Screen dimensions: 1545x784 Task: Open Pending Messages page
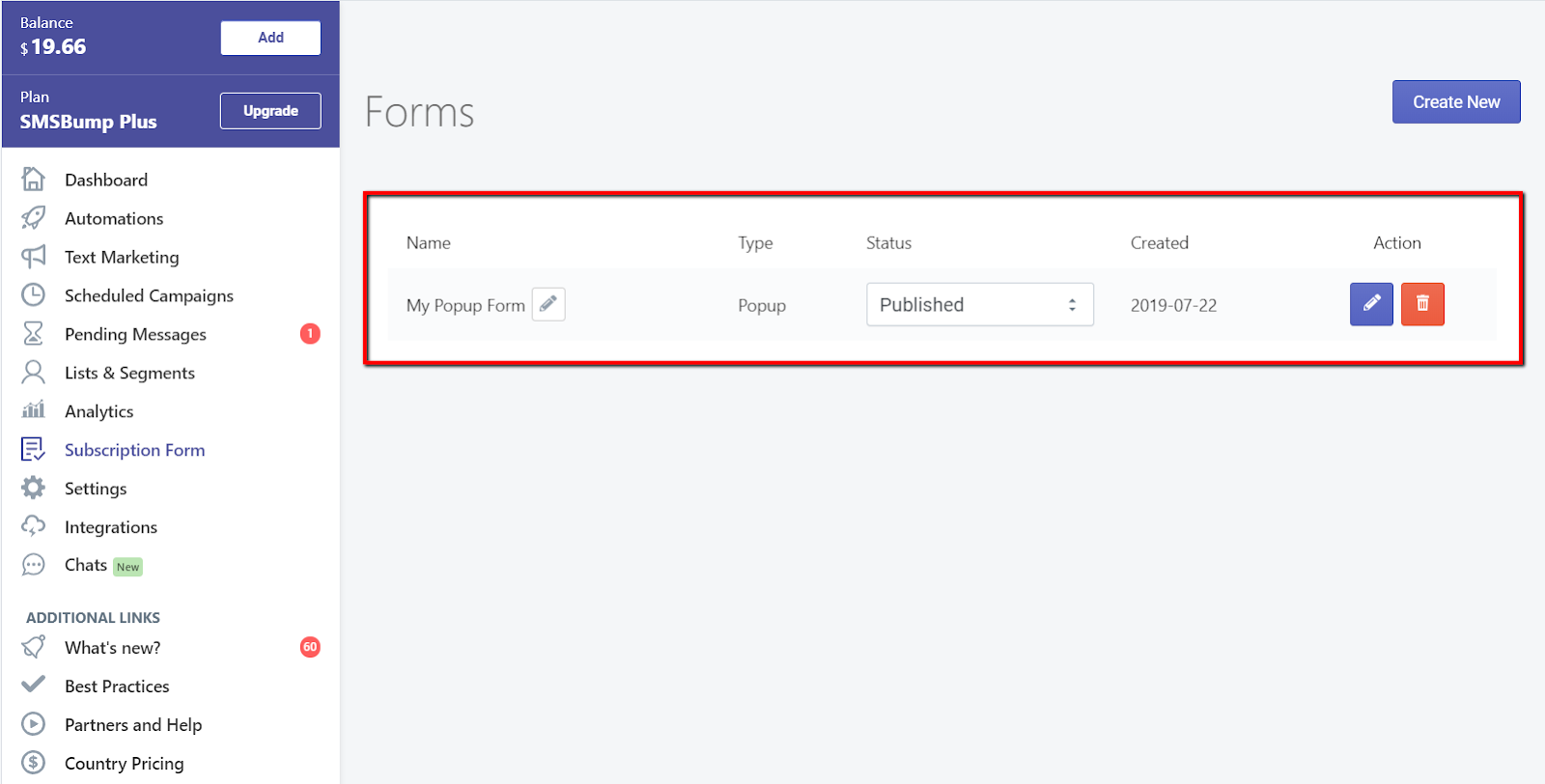click(135, 334)
